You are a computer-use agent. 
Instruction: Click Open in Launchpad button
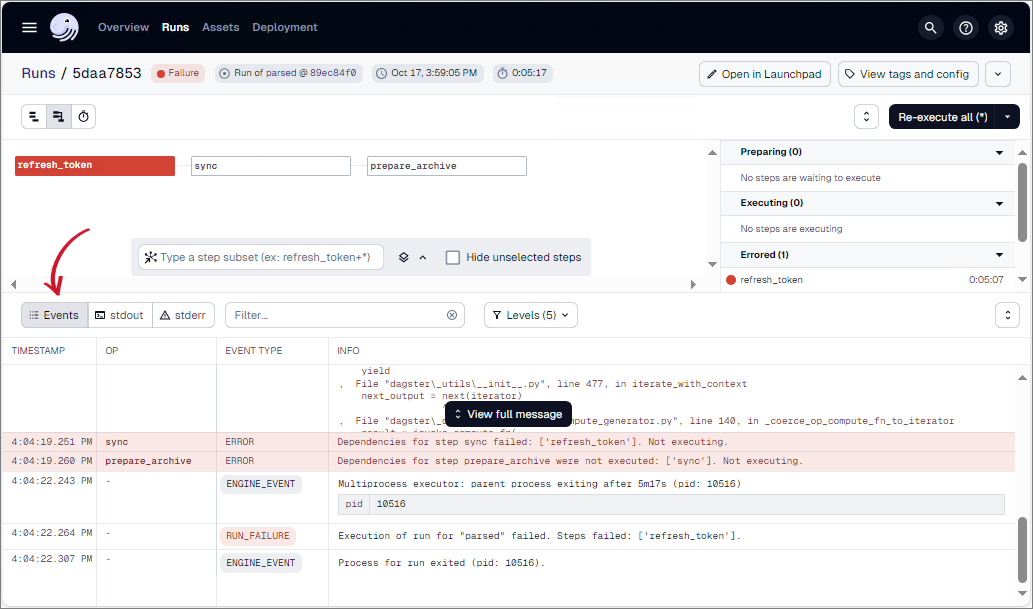pyautogui.click(x=764, y=74)
